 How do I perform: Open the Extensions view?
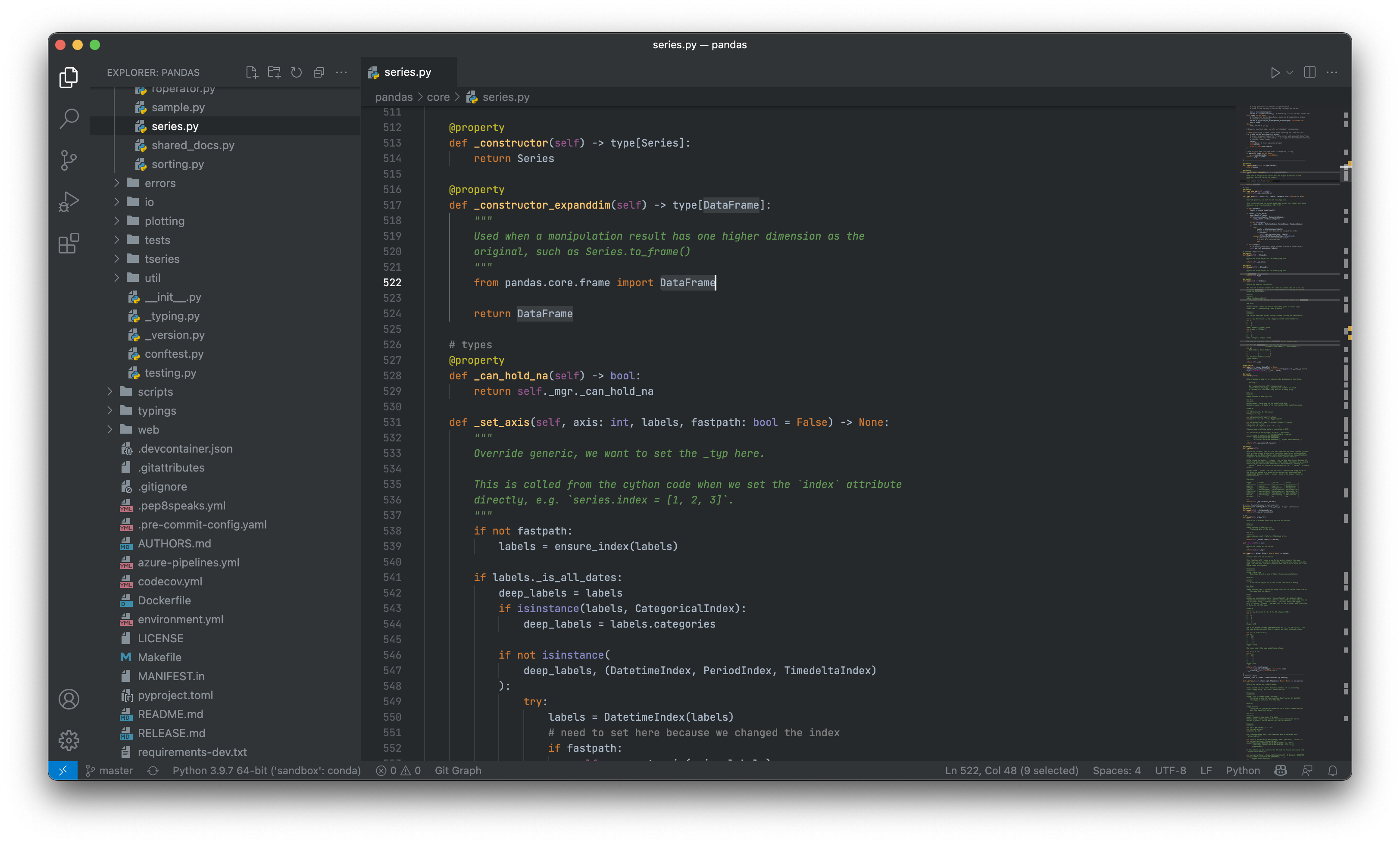point(69,243)
